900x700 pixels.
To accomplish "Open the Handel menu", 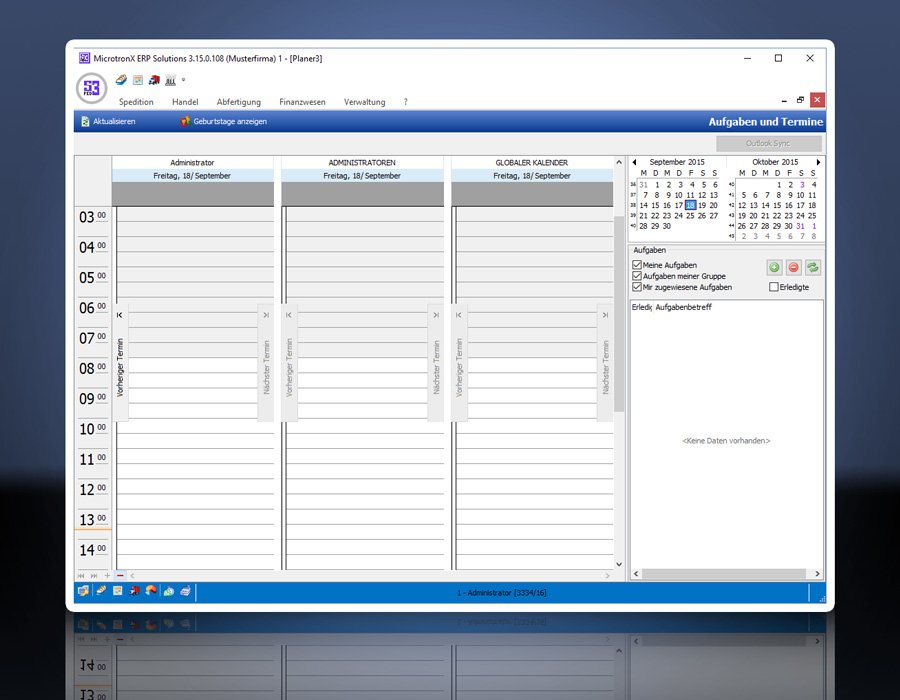I will [185, 102].
